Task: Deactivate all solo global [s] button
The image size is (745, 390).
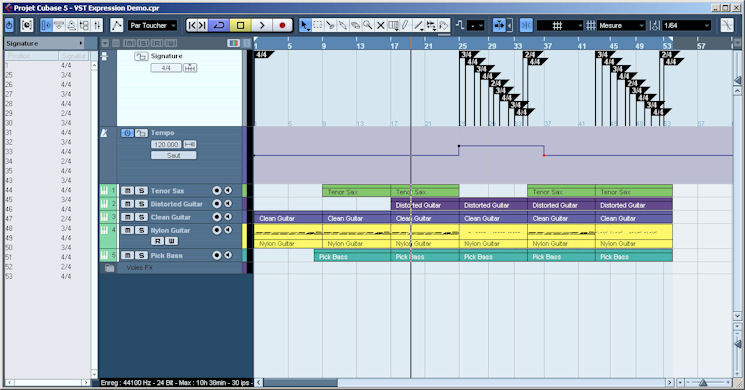Action: (x=143, y=43)
